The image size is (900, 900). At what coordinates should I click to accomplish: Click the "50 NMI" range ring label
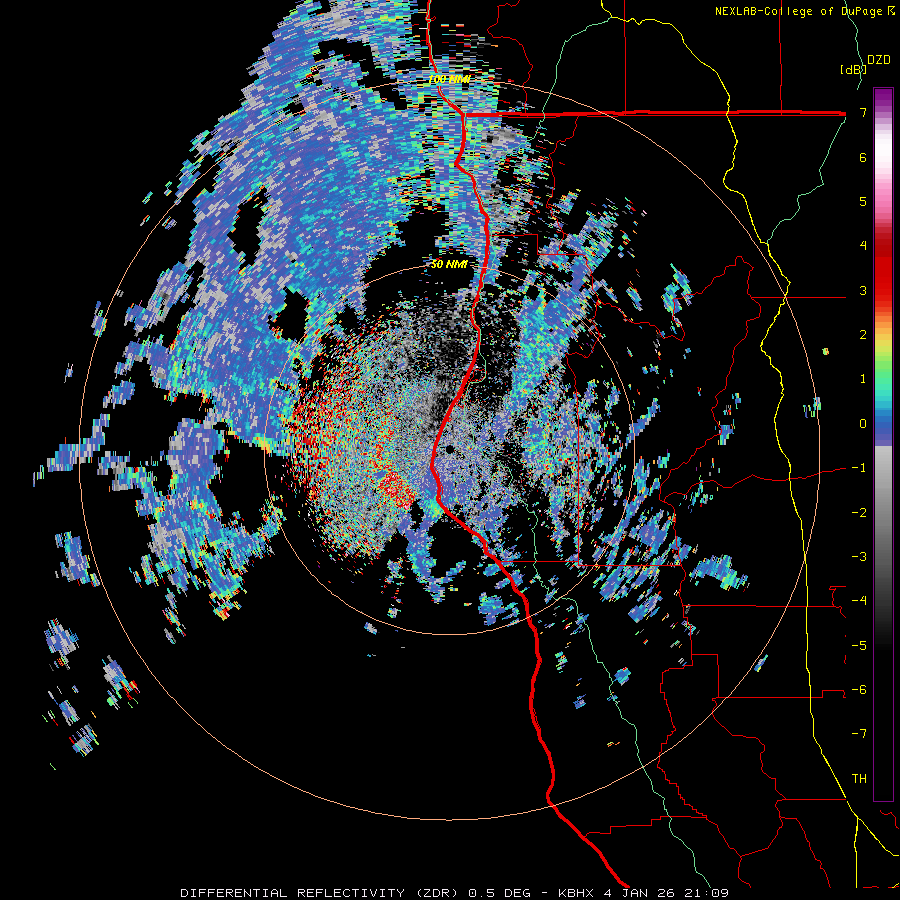[x=449, y=264]
